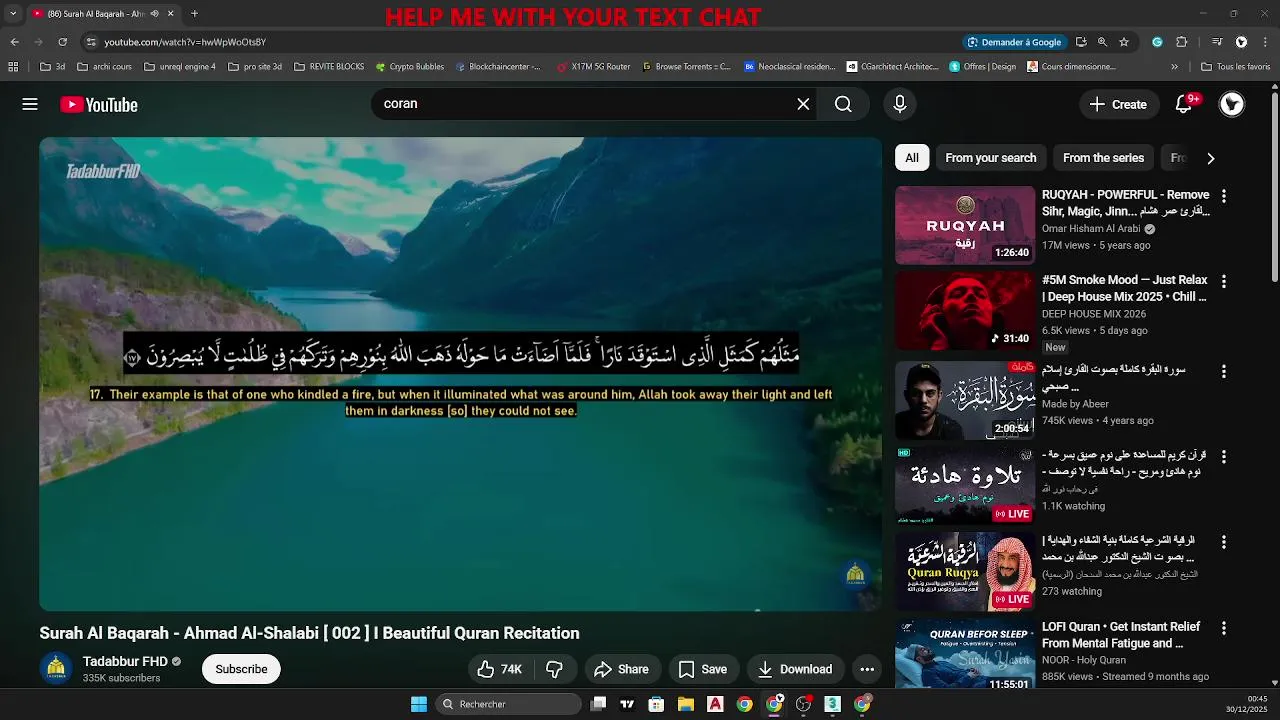Download the video
This screenshot has width=1280, height=720.
795,669
